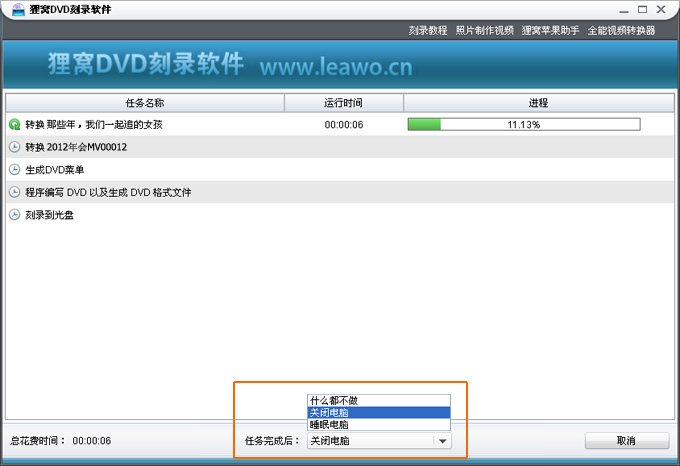
Task: Select 什么都不做 from the dropdown list
Action: (x=379, y=401)
